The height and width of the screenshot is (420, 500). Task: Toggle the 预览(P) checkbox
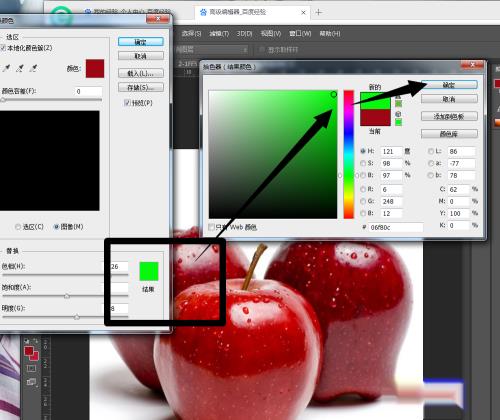(127, 103)
